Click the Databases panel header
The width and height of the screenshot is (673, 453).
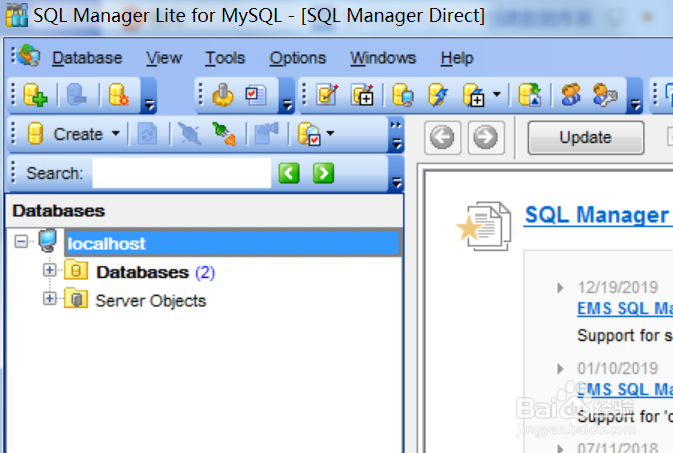[204, 211]
